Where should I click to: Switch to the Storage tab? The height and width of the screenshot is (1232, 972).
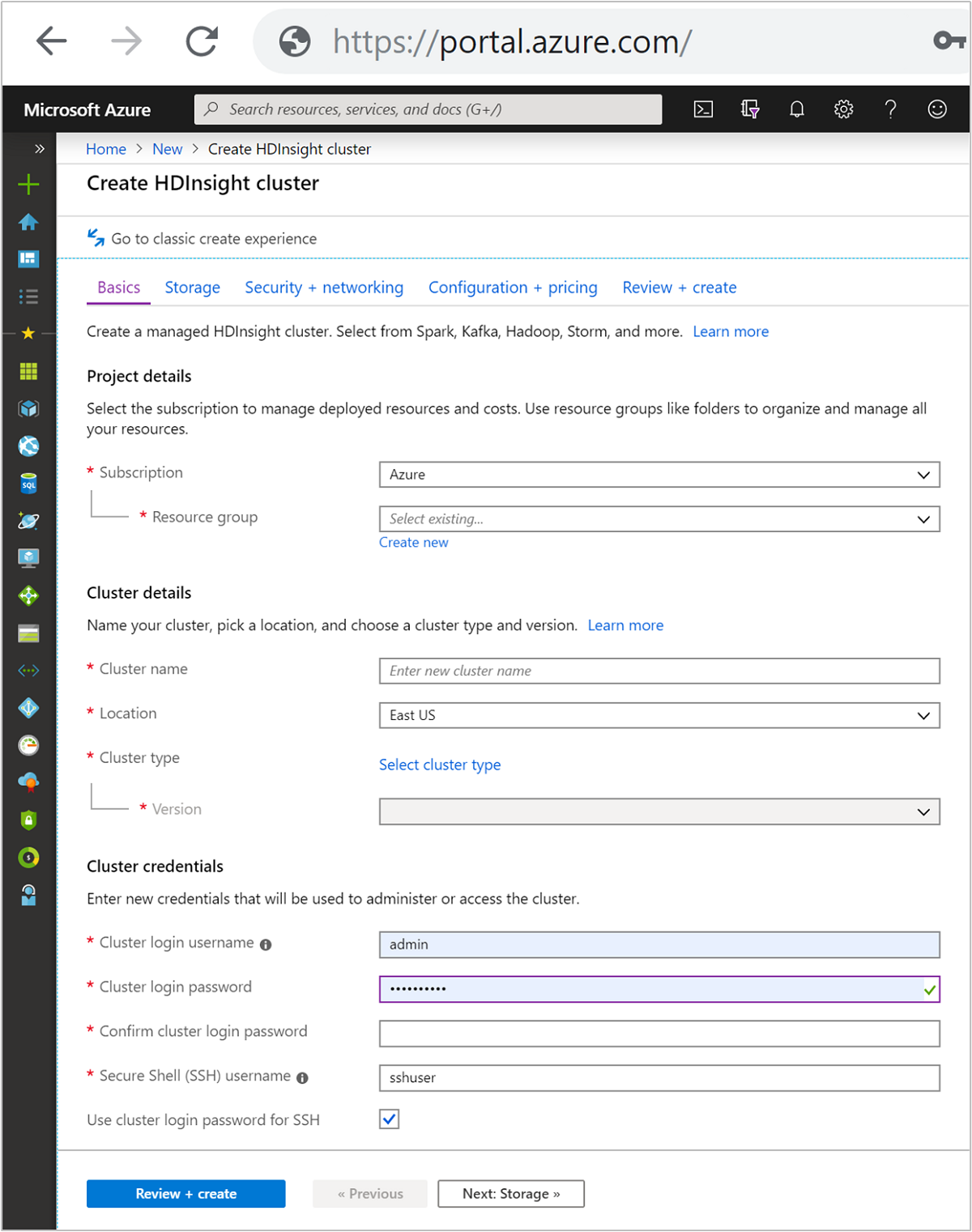[192, 288]
